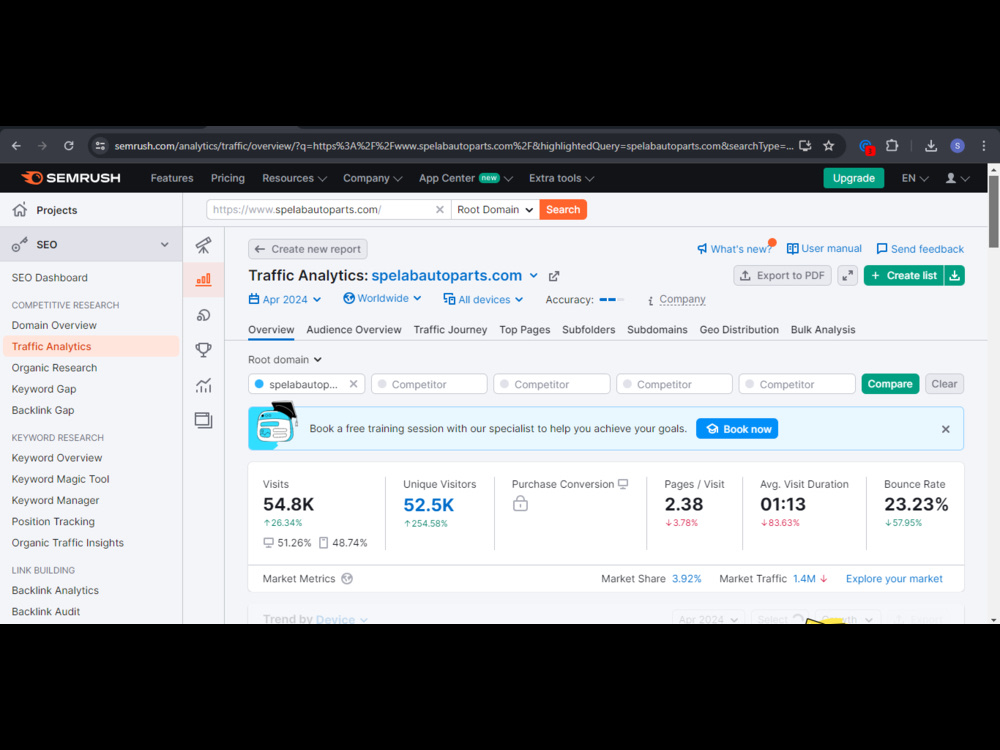Open Explore your market link

click(x=893, y=578)
